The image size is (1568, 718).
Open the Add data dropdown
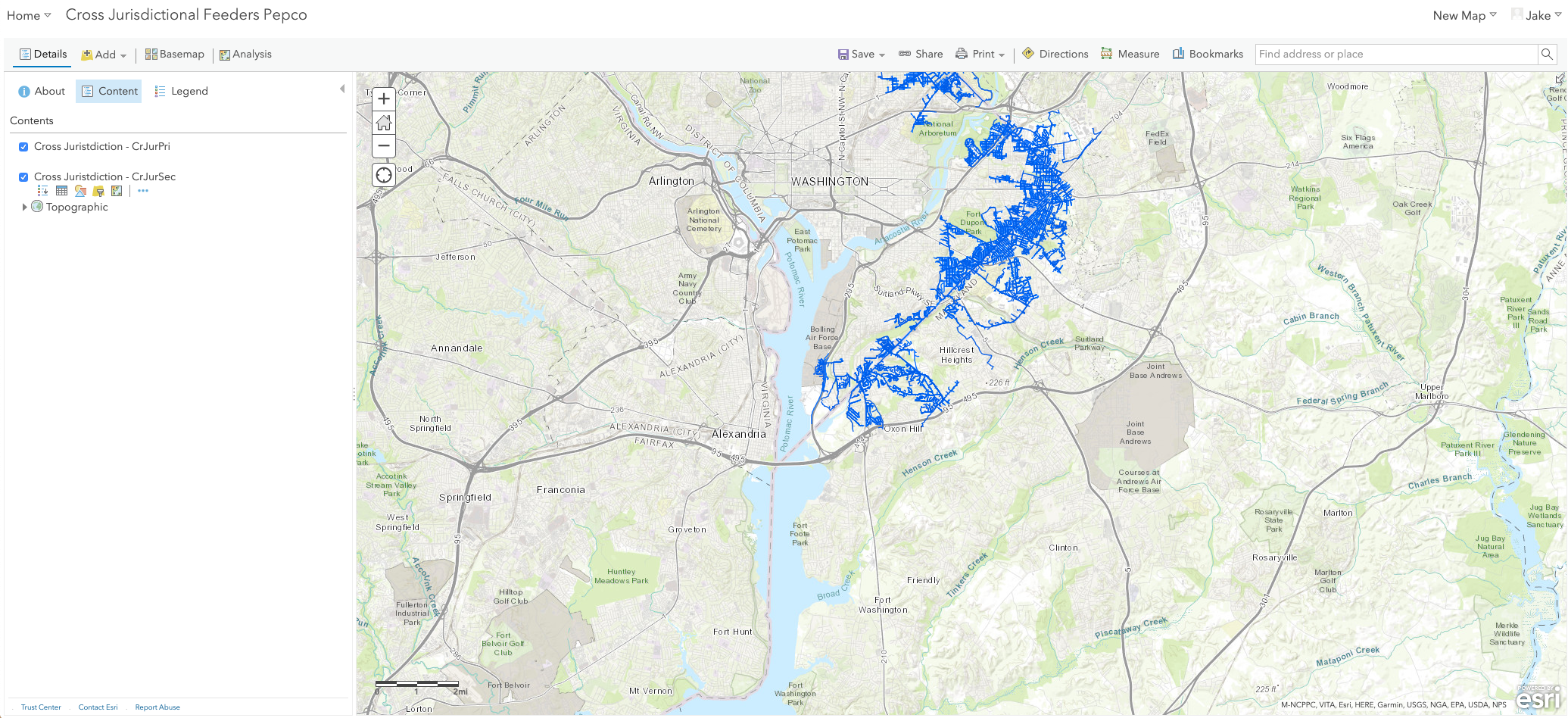coord(104,55)
